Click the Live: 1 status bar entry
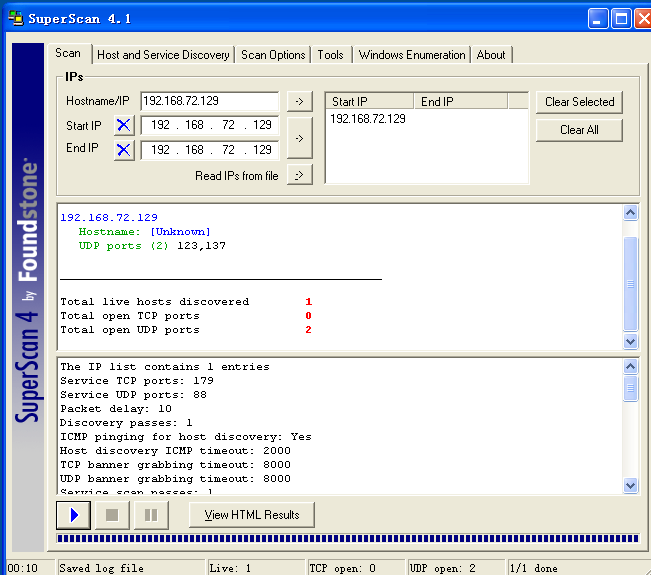 click(230, 568)
